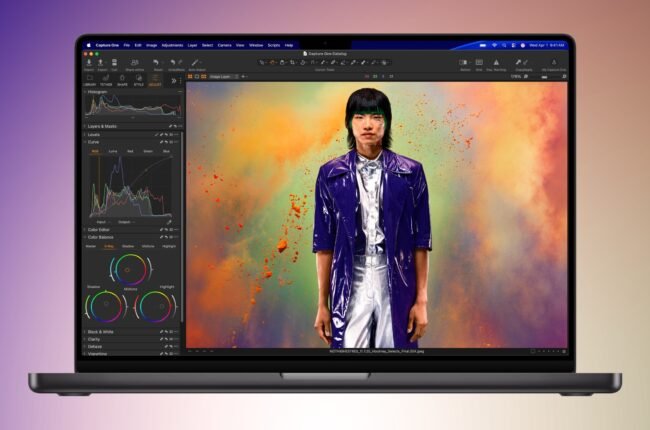
Task: Show the Grid overlay icon
Action: coord(480,62)
